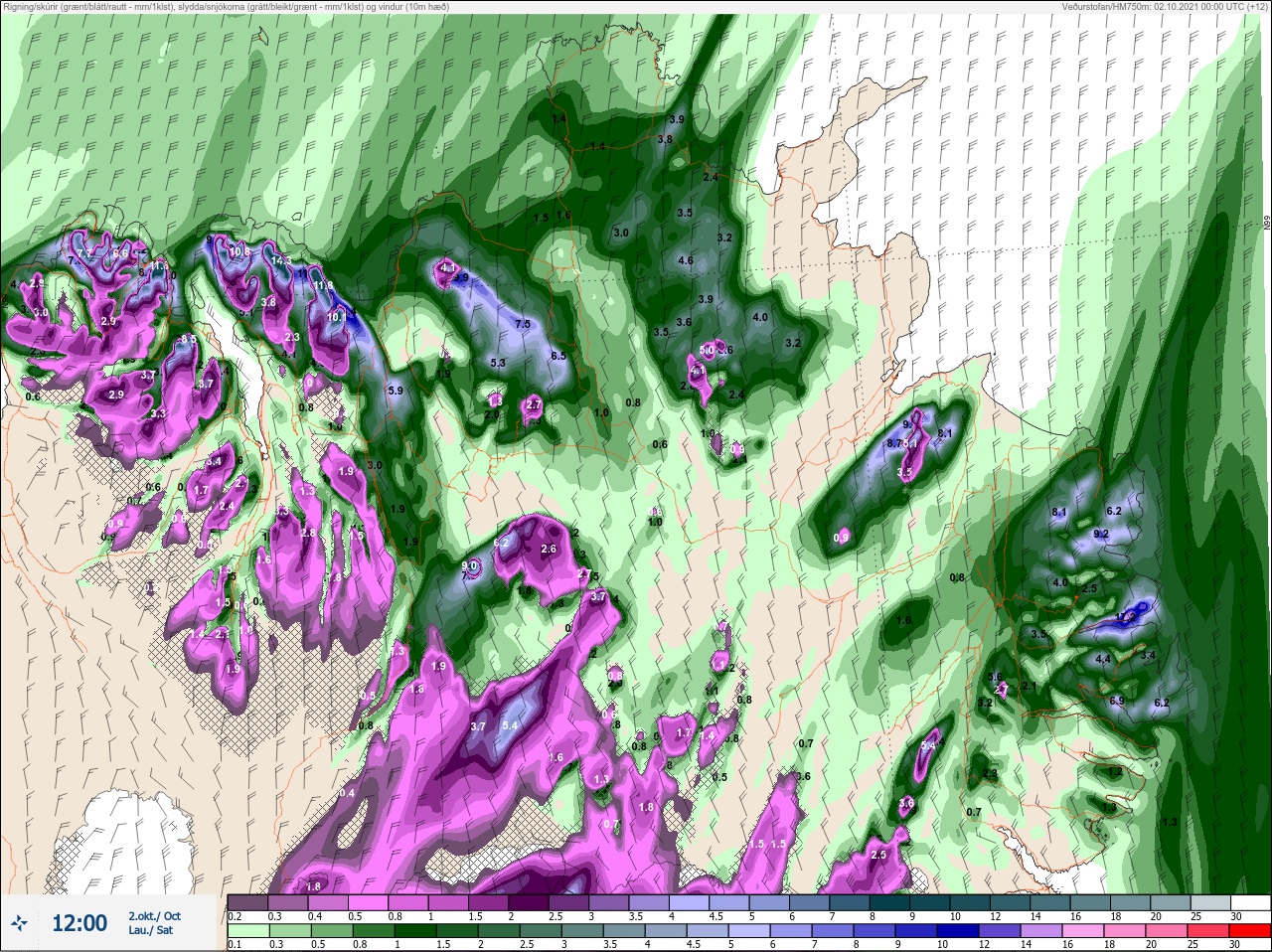Click the 9.2 precipitation value on the map

coord(1100,534)
